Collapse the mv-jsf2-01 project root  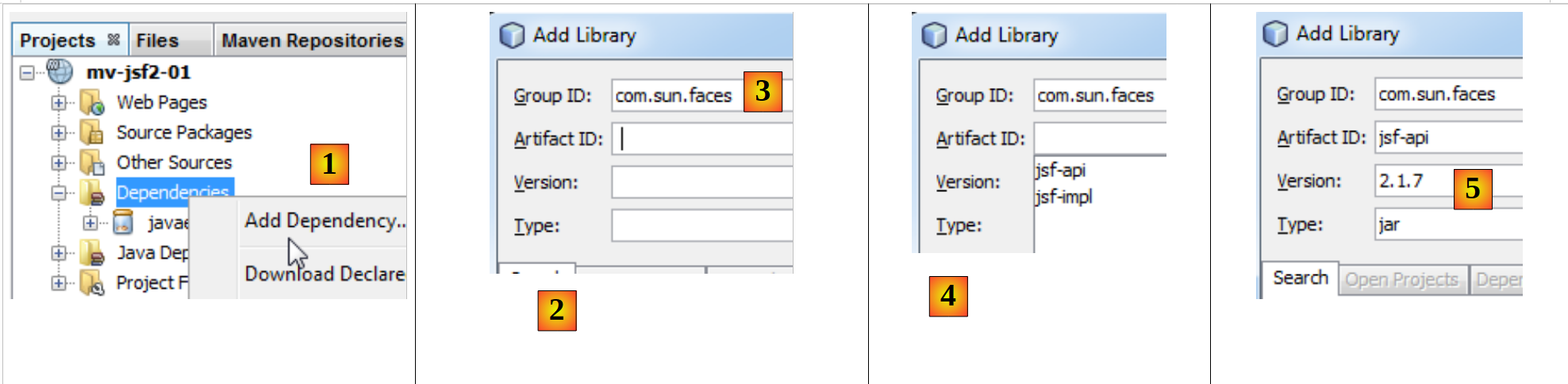(27, 72)
